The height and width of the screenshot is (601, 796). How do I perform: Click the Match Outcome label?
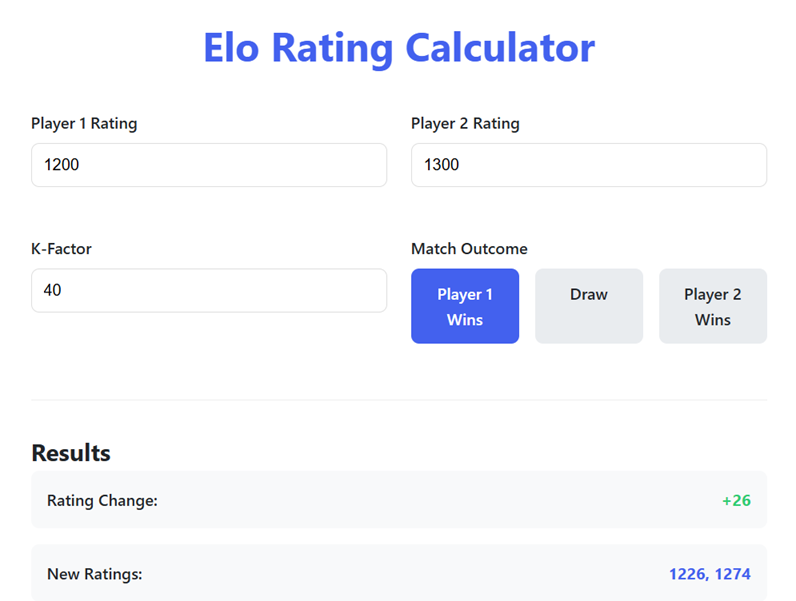click(469, 249)
